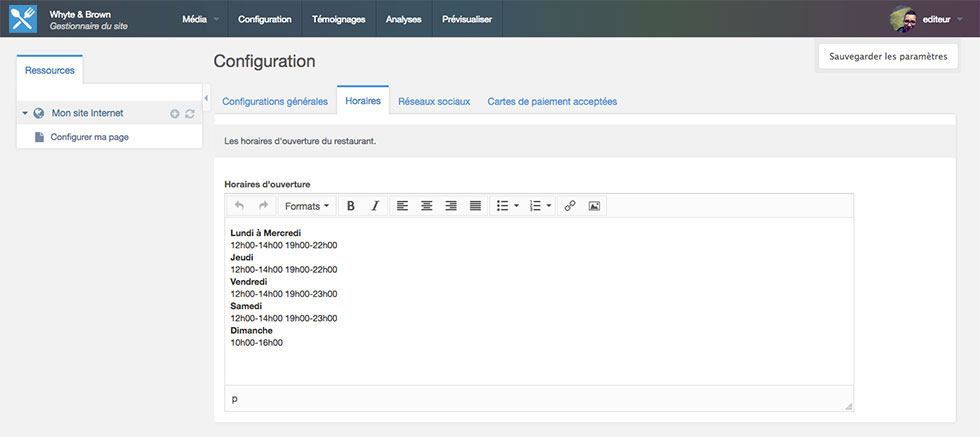
Task: Refresh the Mon site Internet tree
Action: point(189,114)
